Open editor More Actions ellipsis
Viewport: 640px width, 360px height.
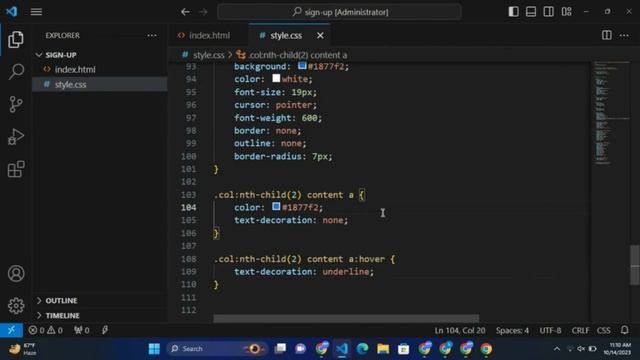pos(624,36)
